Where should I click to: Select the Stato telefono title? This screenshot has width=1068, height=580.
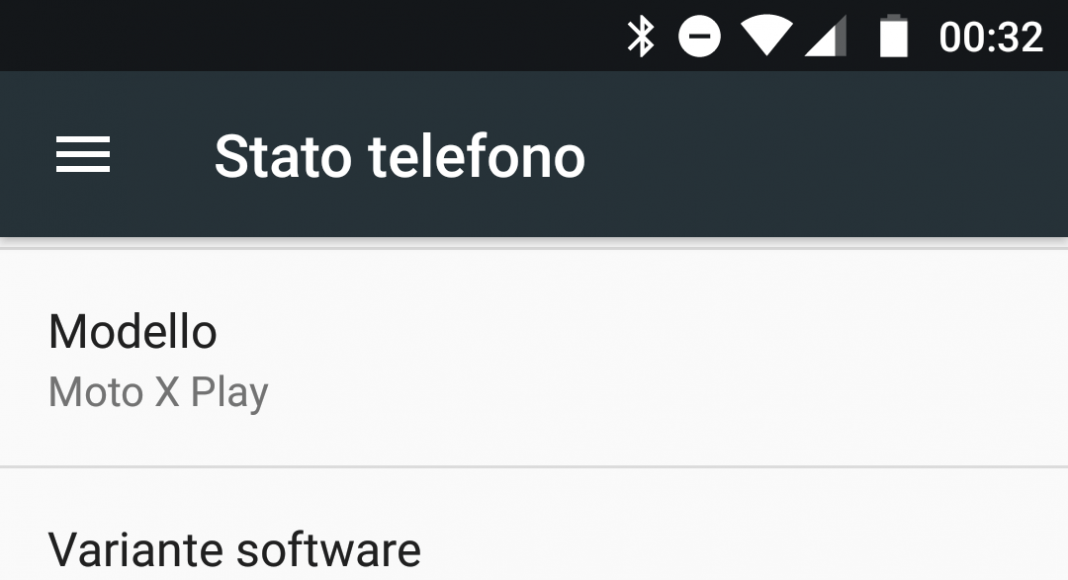point(400,157)
